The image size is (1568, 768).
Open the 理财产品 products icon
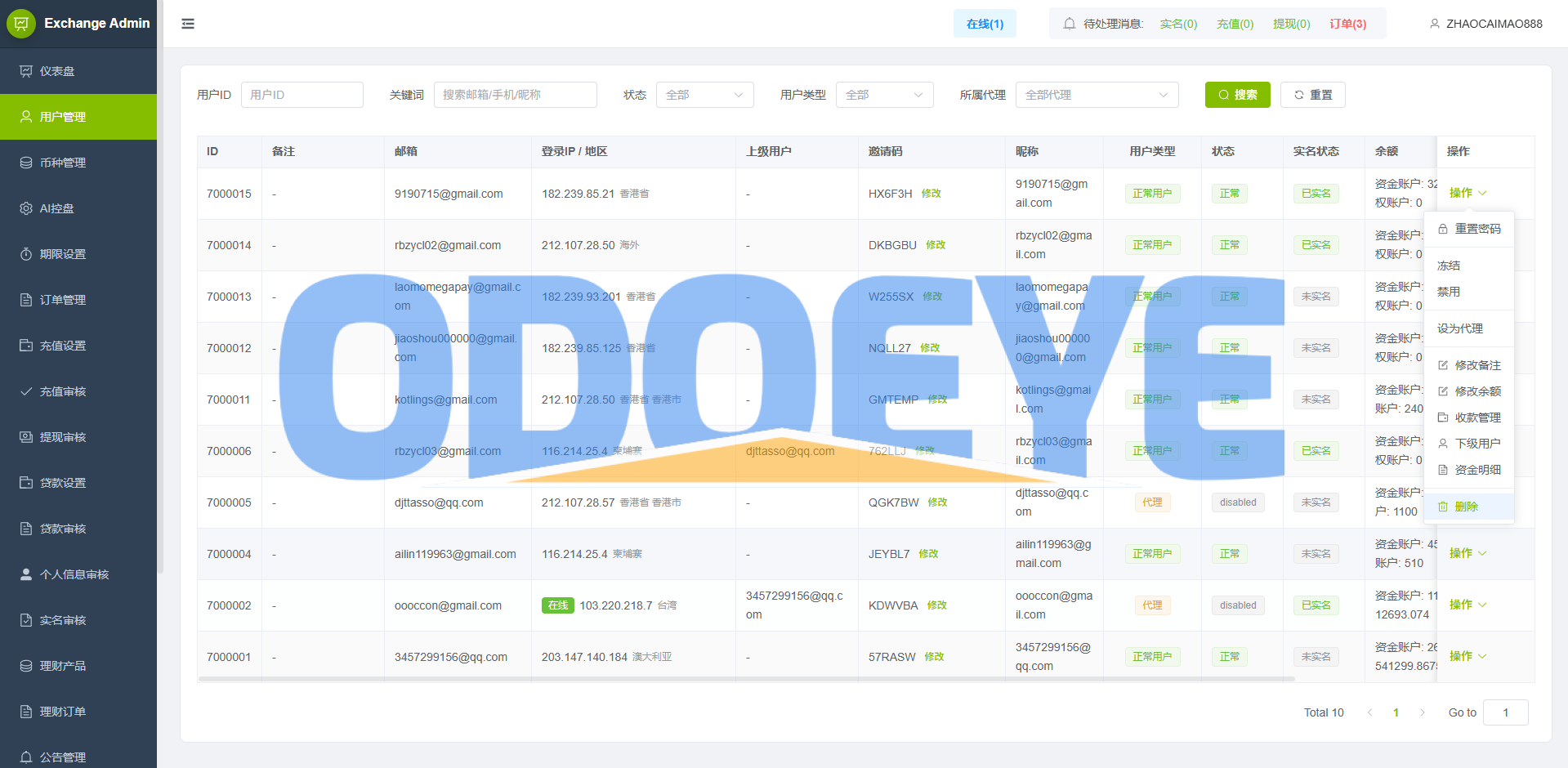tap(25, 665)
